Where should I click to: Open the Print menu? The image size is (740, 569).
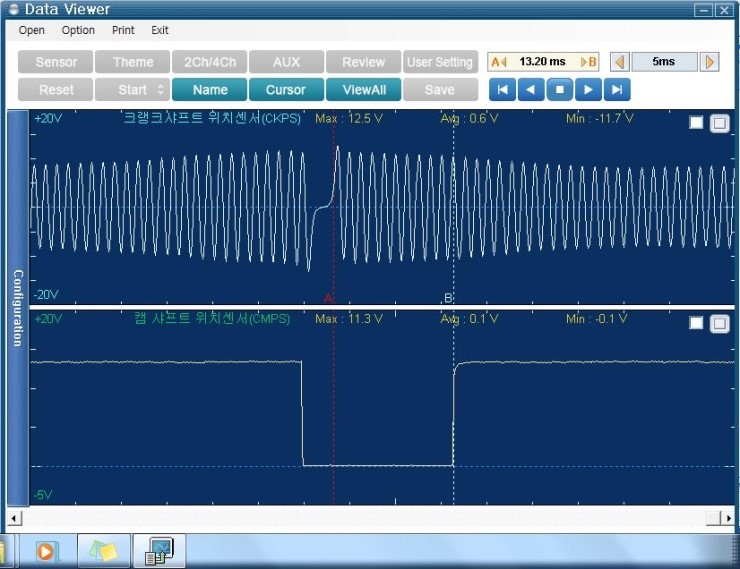tap(123, 30)
